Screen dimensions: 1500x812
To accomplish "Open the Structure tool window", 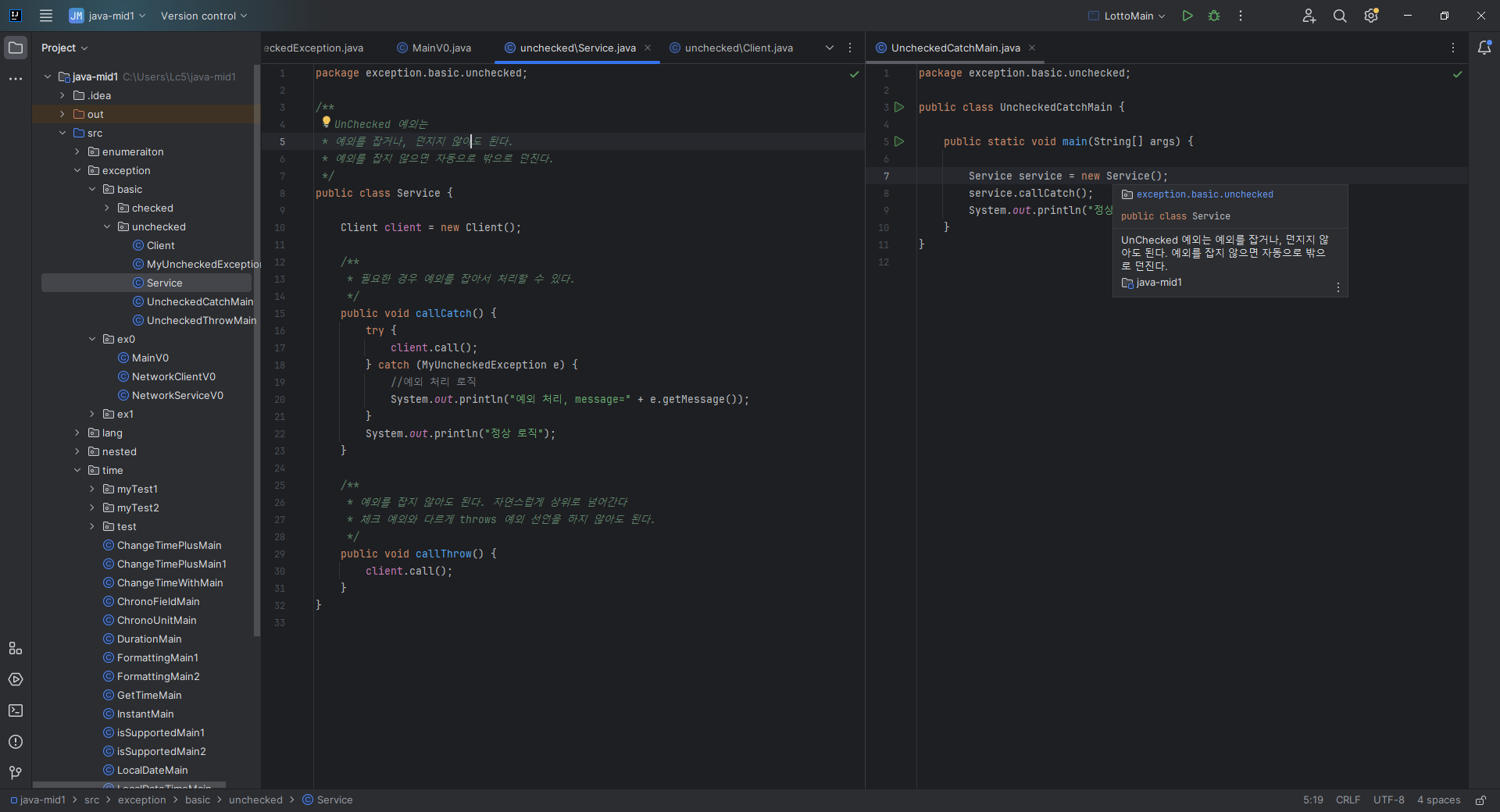I will coord(16,648).
